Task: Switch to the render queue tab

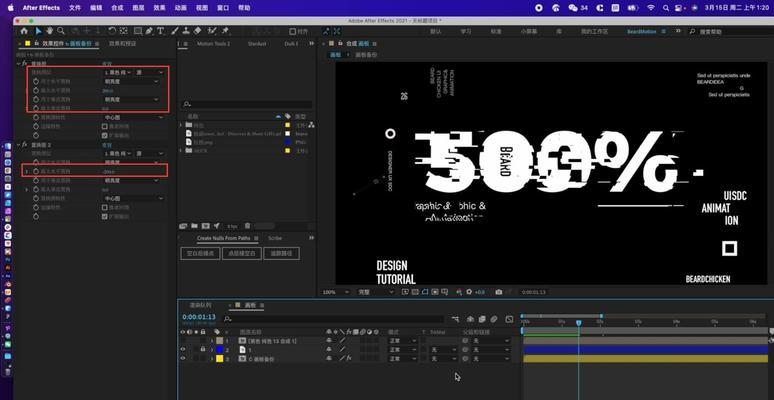Action: [201, 305]
